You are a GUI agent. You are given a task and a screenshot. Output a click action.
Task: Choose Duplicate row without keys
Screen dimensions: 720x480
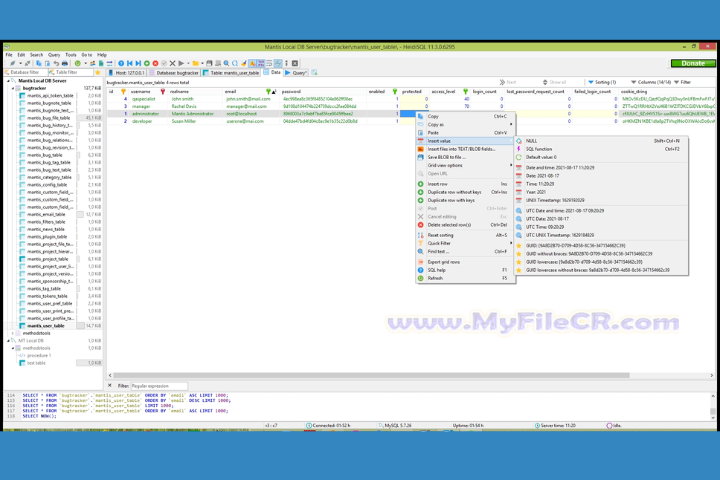(x=465, y=192)
